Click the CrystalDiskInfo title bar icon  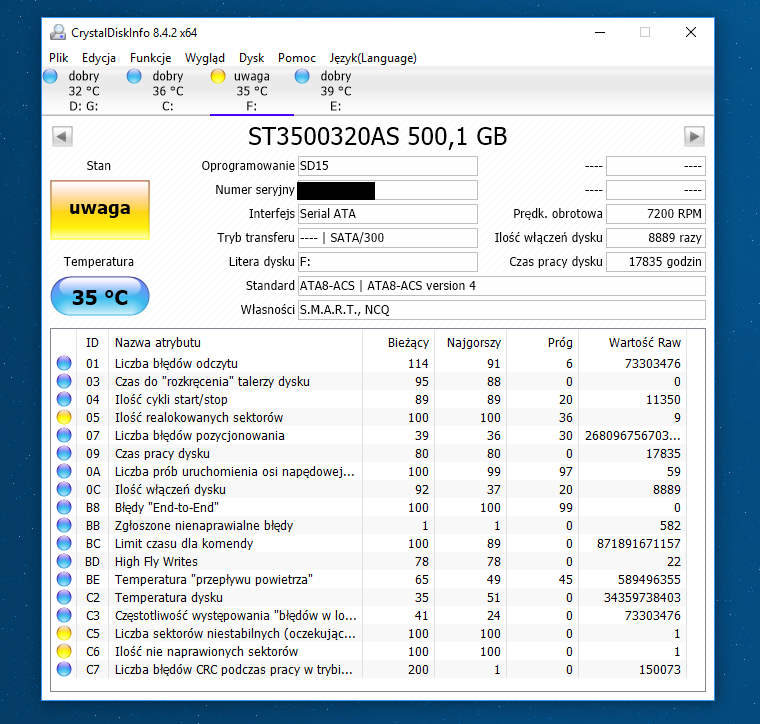pyautogui.click(x=58, y=32)
